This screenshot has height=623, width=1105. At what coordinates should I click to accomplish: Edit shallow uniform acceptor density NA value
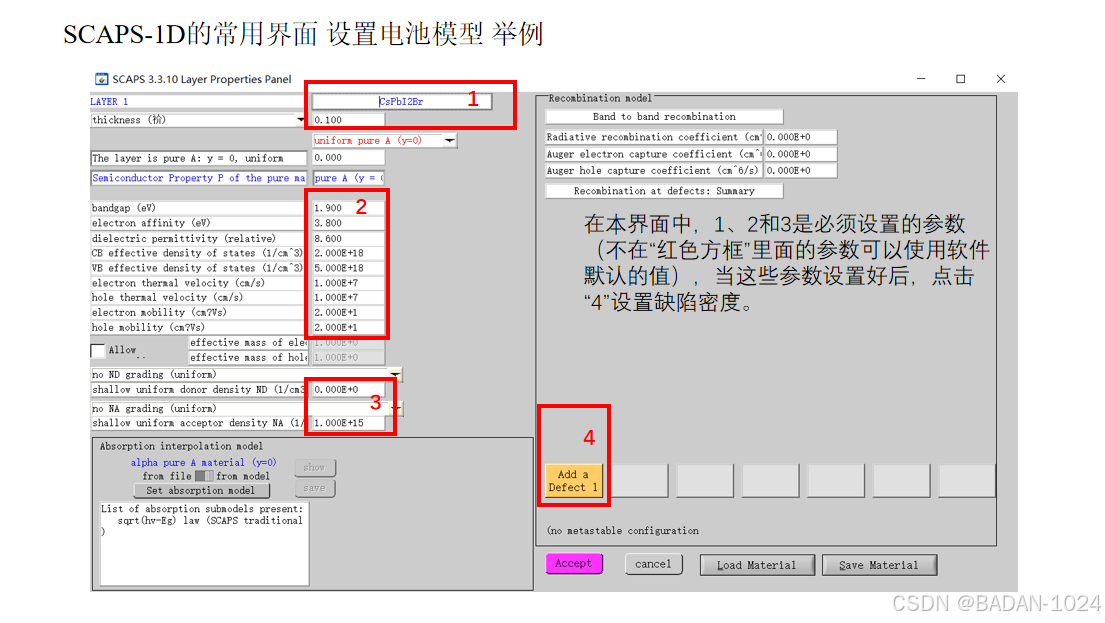pyautogui.click(x=348, y=423)
